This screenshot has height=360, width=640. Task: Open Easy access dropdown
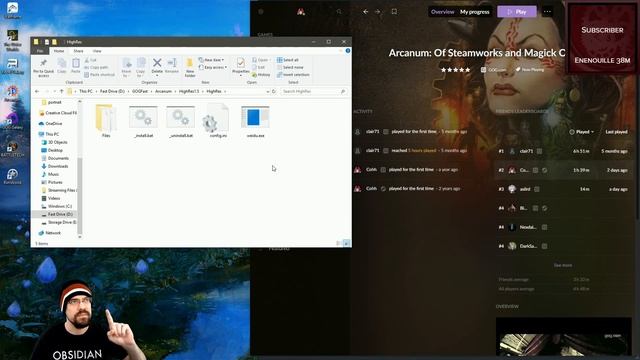(213, 67)
